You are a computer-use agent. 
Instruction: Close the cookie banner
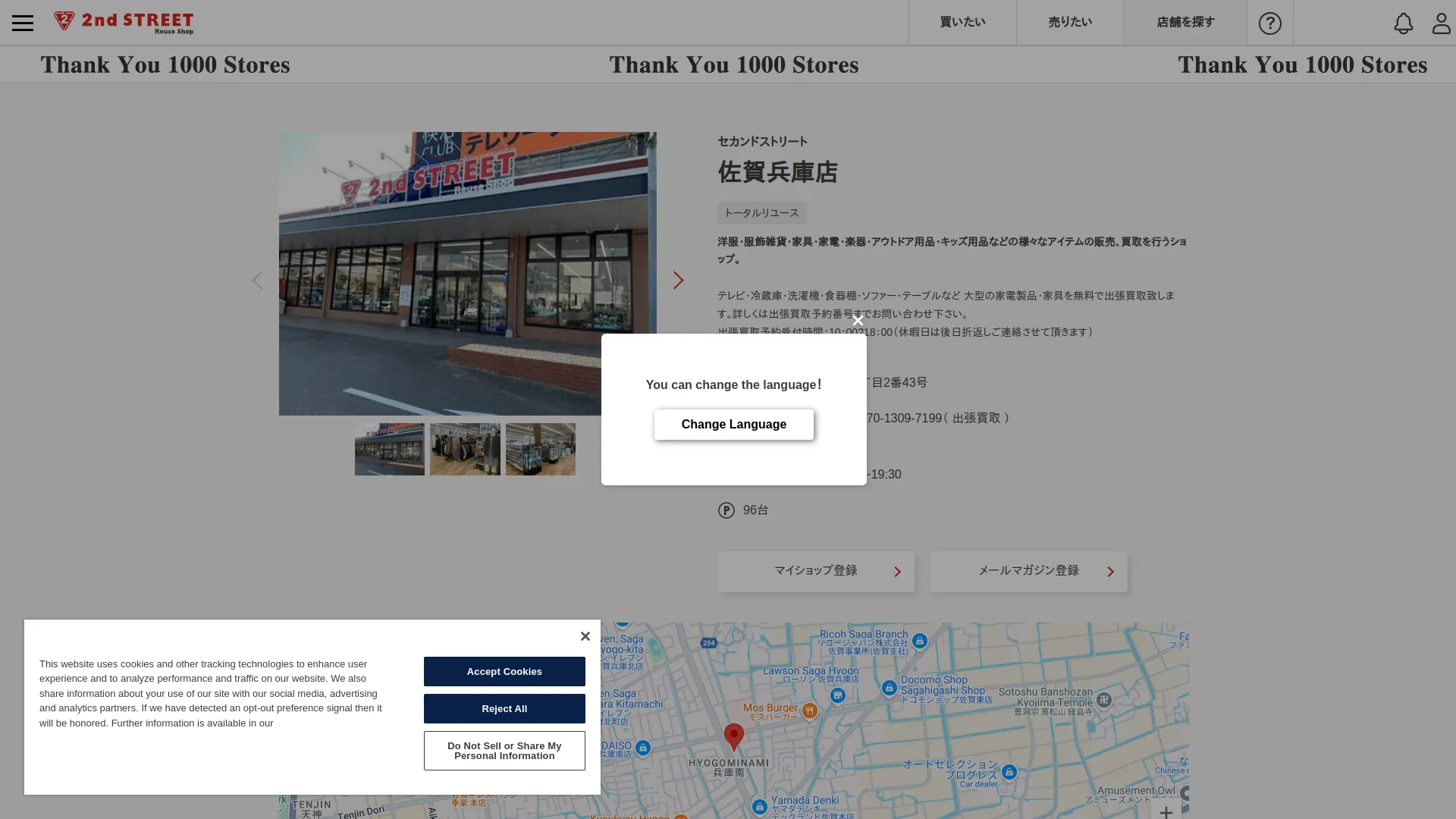point(585,636)
